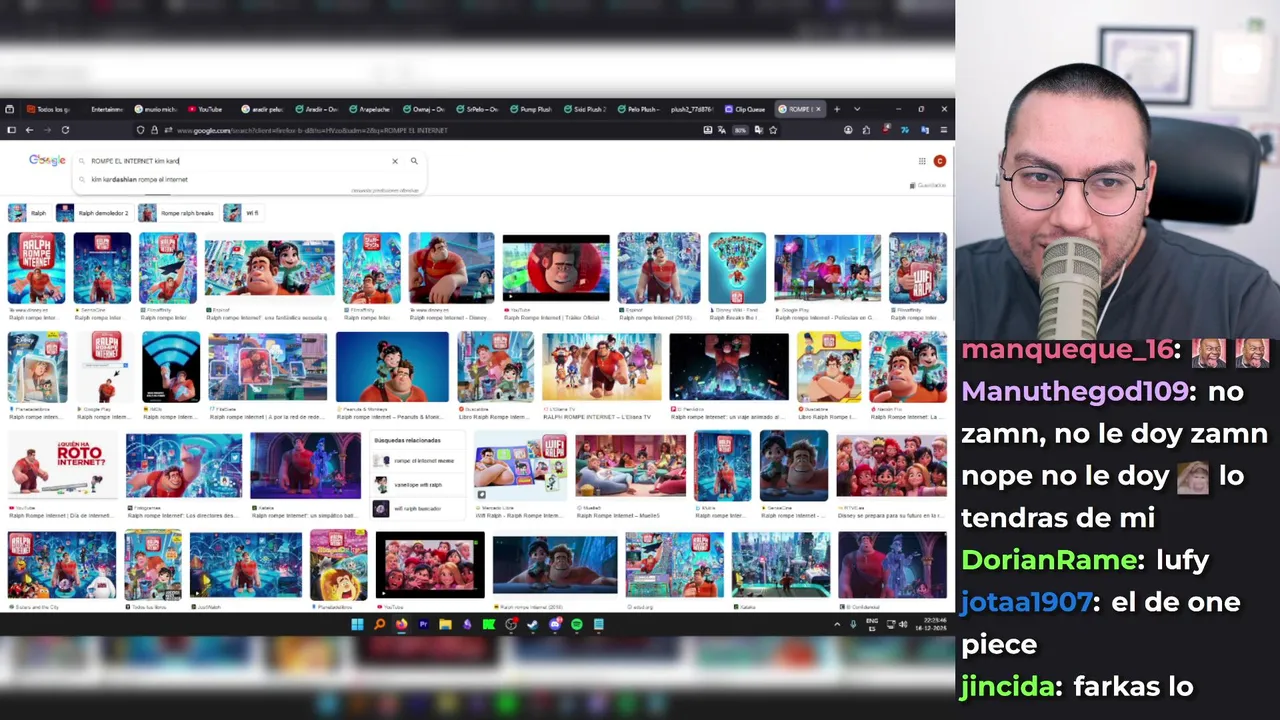The width and height of the screenshot is (1280, 720).
Task: Click the Firefox icon in taskbar
Action: [x=401, y=625]
